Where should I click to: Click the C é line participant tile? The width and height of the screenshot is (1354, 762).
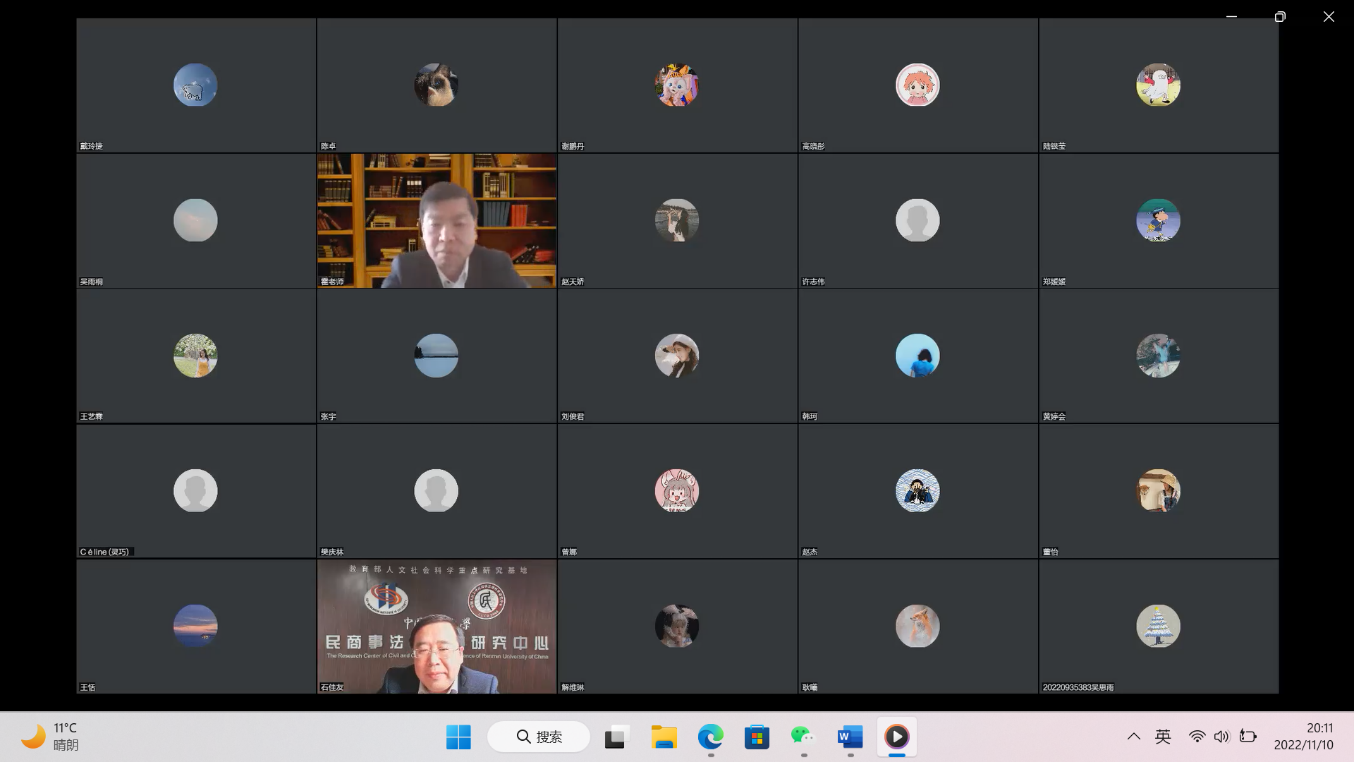coord(196,491)
